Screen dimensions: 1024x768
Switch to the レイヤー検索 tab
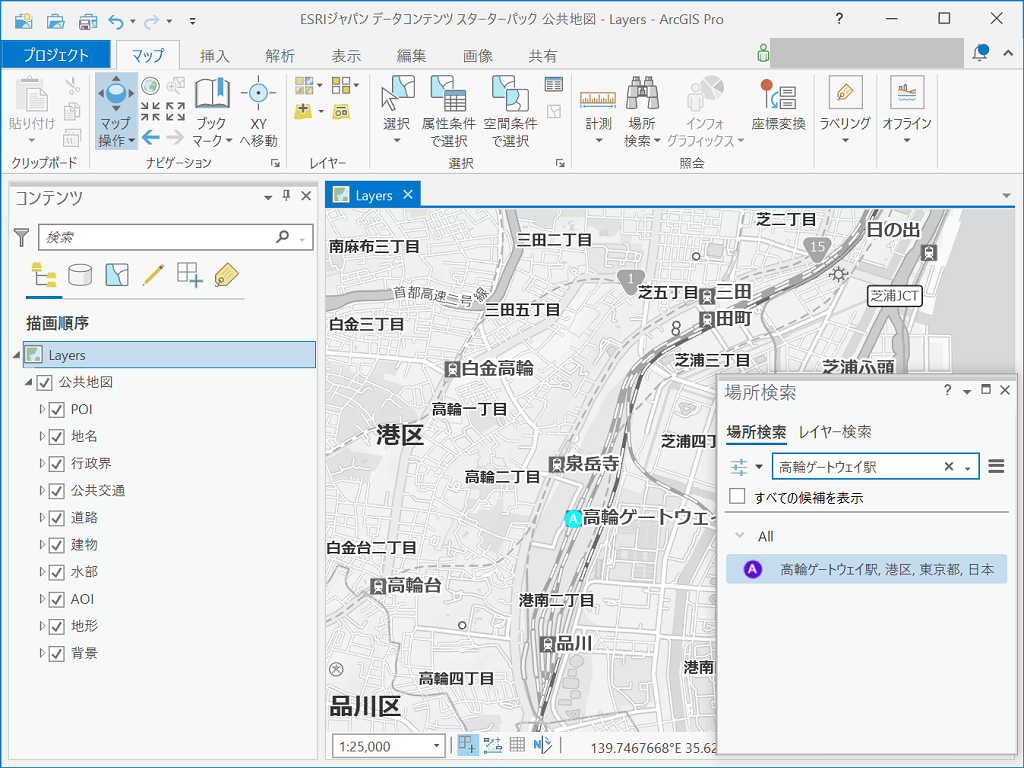[835, 432]
